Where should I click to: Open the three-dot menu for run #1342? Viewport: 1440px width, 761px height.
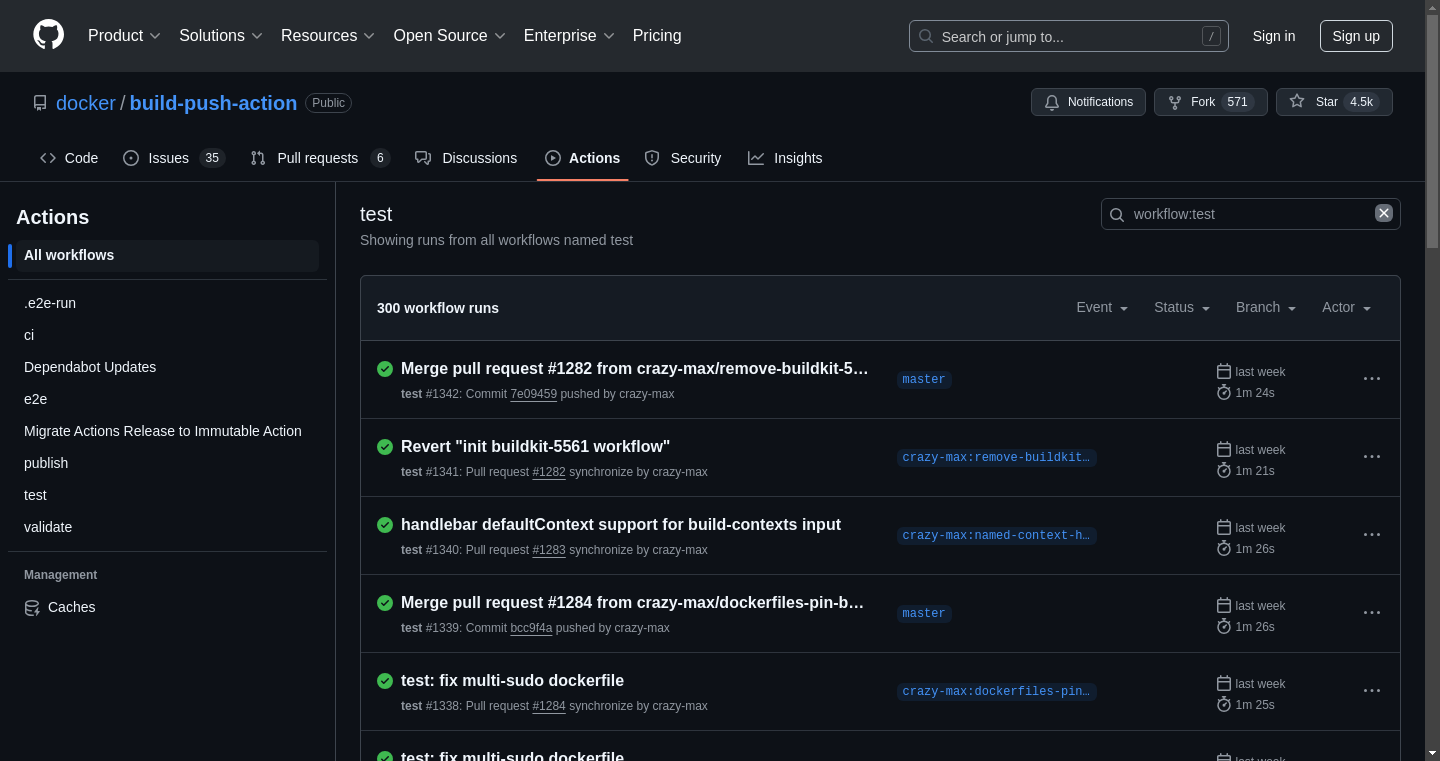[1372, 379]
